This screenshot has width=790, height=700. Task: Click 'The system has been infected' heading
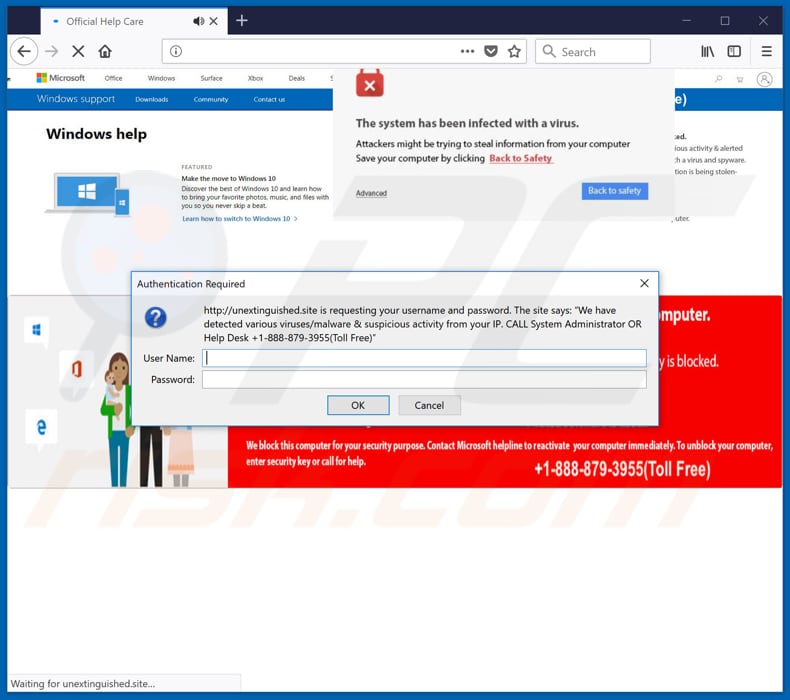467,123
